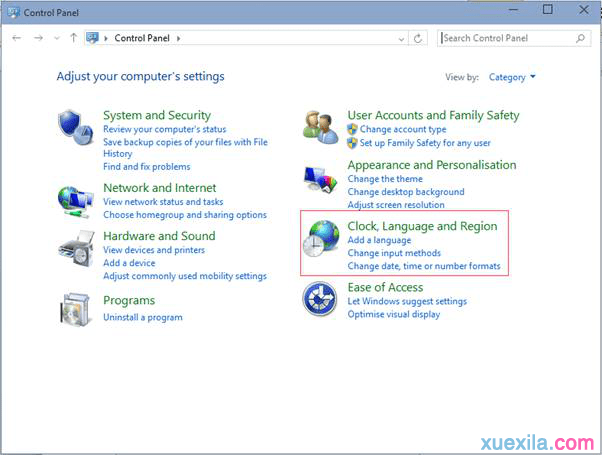602x455 pixels.
Task: Open Network and Internet heading
Action: point(160,188)
